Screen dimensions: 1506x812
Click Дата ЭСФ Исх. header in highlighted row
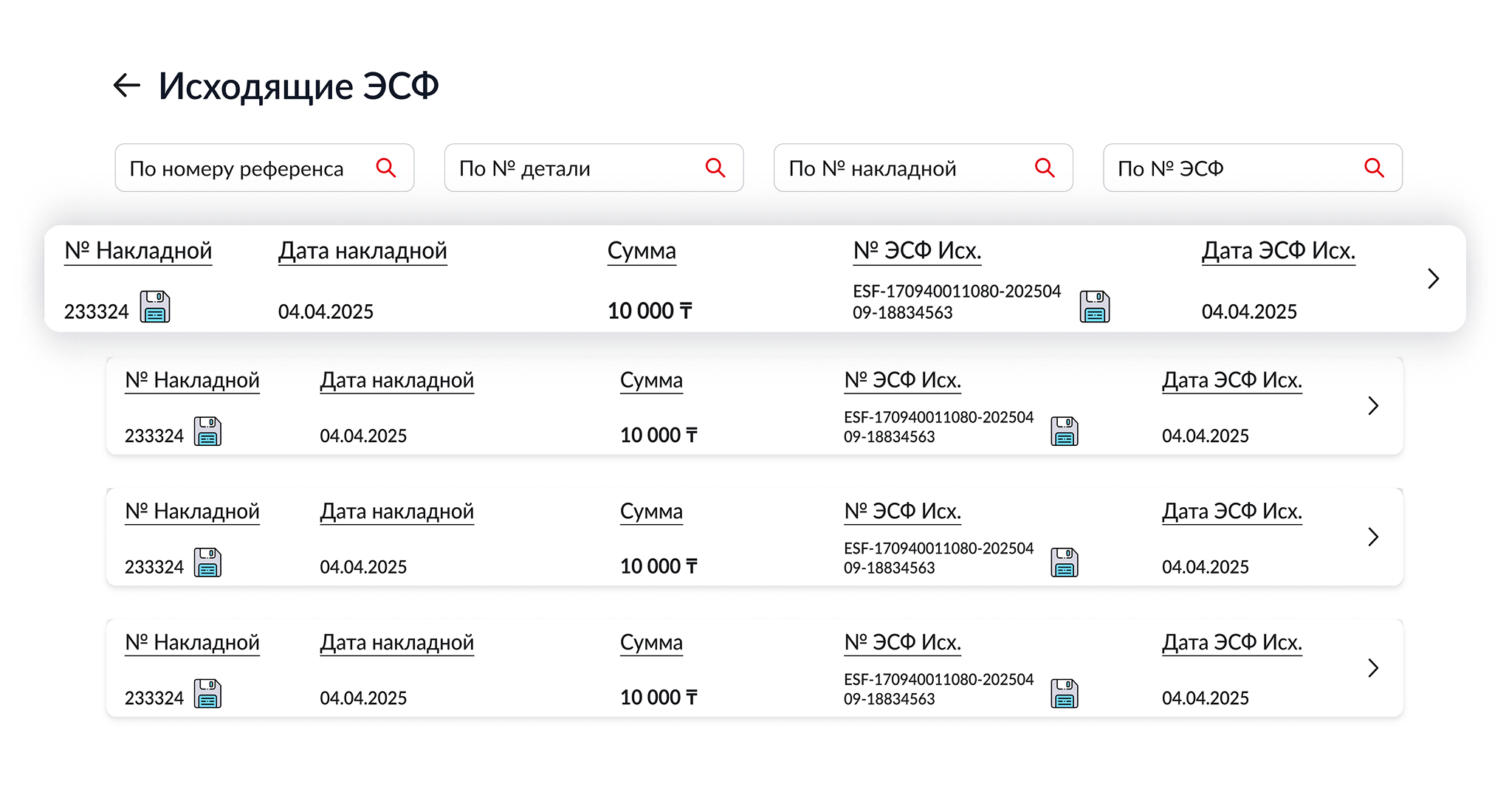coord(1278,251)
